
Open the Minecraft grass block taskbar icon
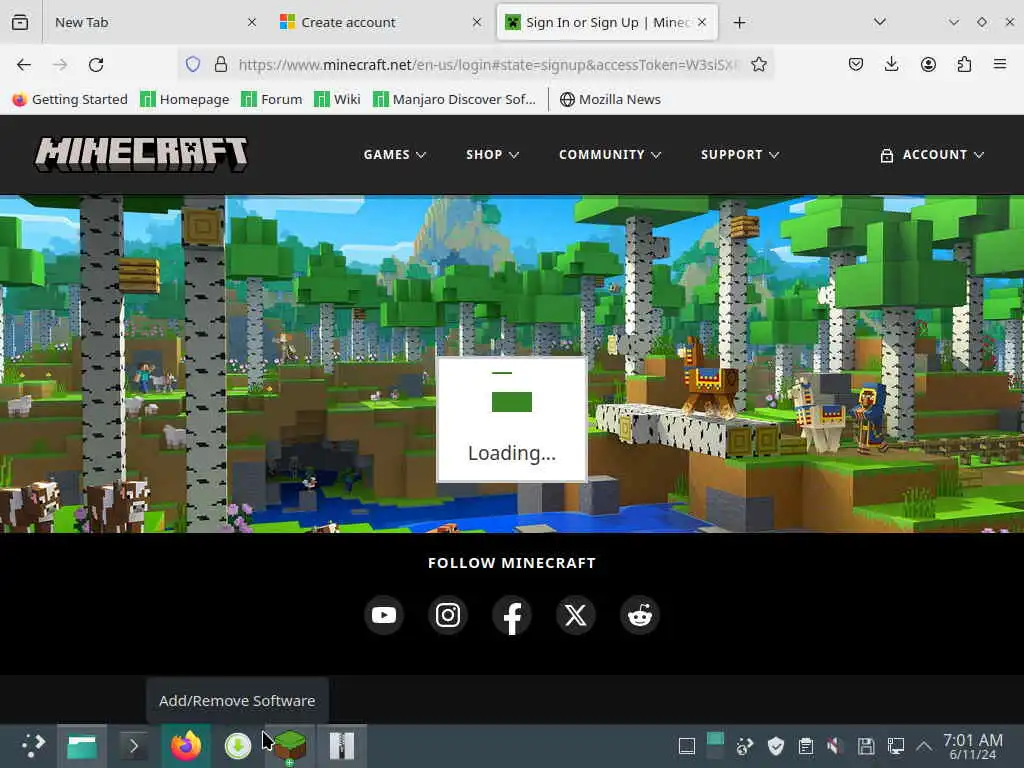(290, 746)
